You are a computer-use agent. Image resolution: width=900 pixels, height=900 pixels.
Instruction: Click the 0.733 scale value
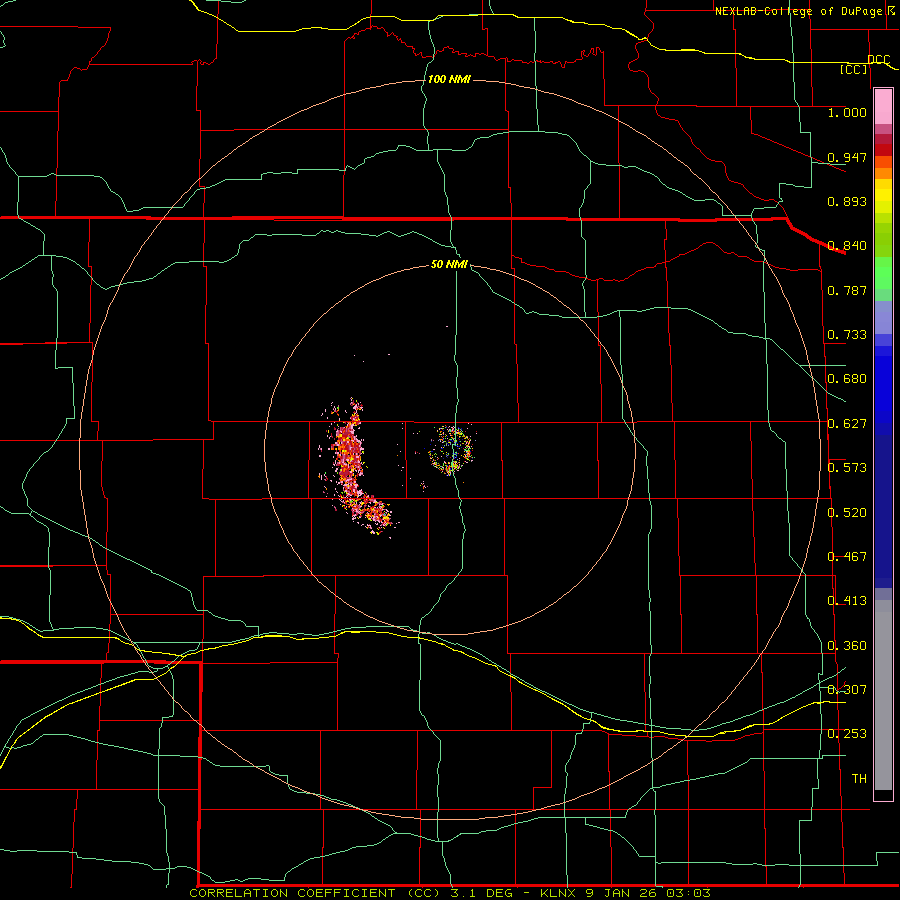pos(847,335)
